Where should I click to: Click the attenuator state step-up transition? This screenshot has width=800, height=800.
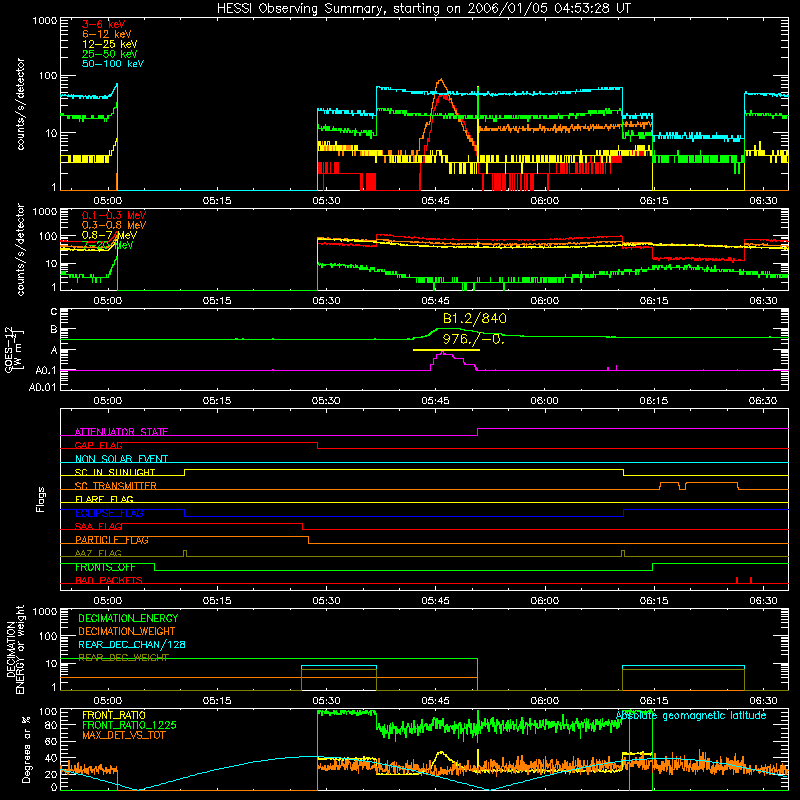(x=478, y=432)
